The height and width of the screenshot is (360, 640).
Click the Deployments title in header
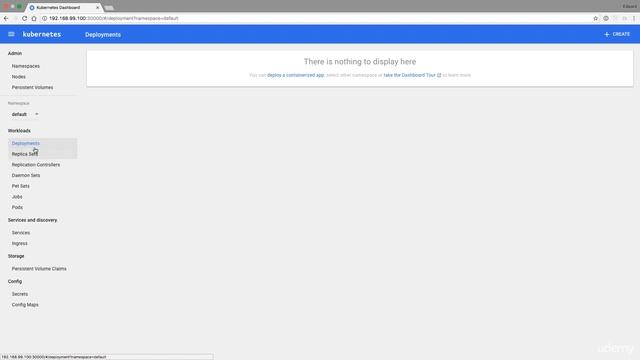(x=103, y=35)
